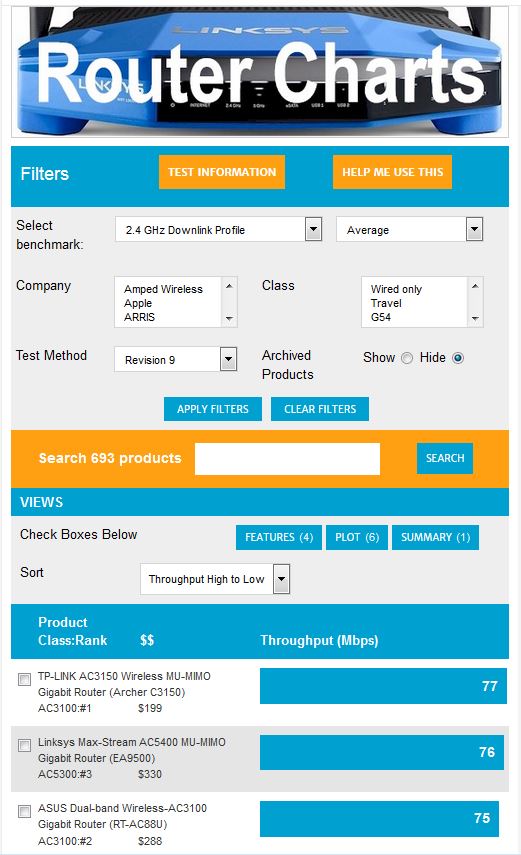Click the CLEAR FILTERS button

320,409
